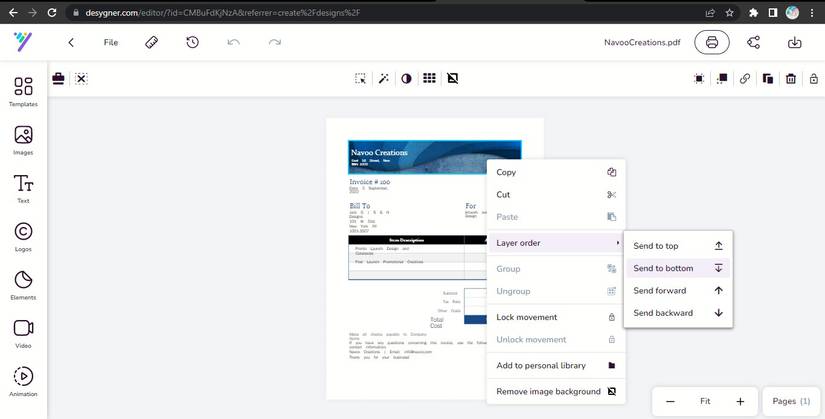Open version history clock icon
Screen dimensions: 825x419
click(x=193, y=43)
